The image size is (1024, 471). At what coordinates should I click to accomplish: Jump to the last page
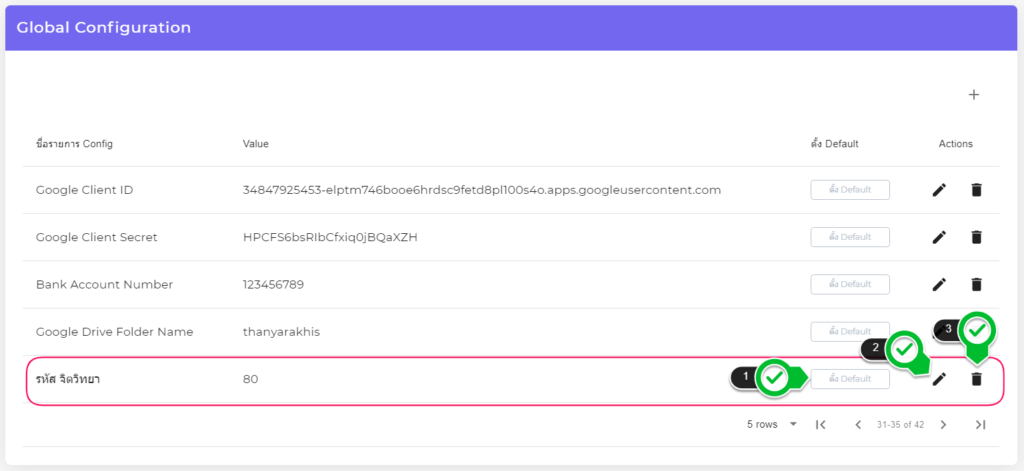[x=980, y=425]
